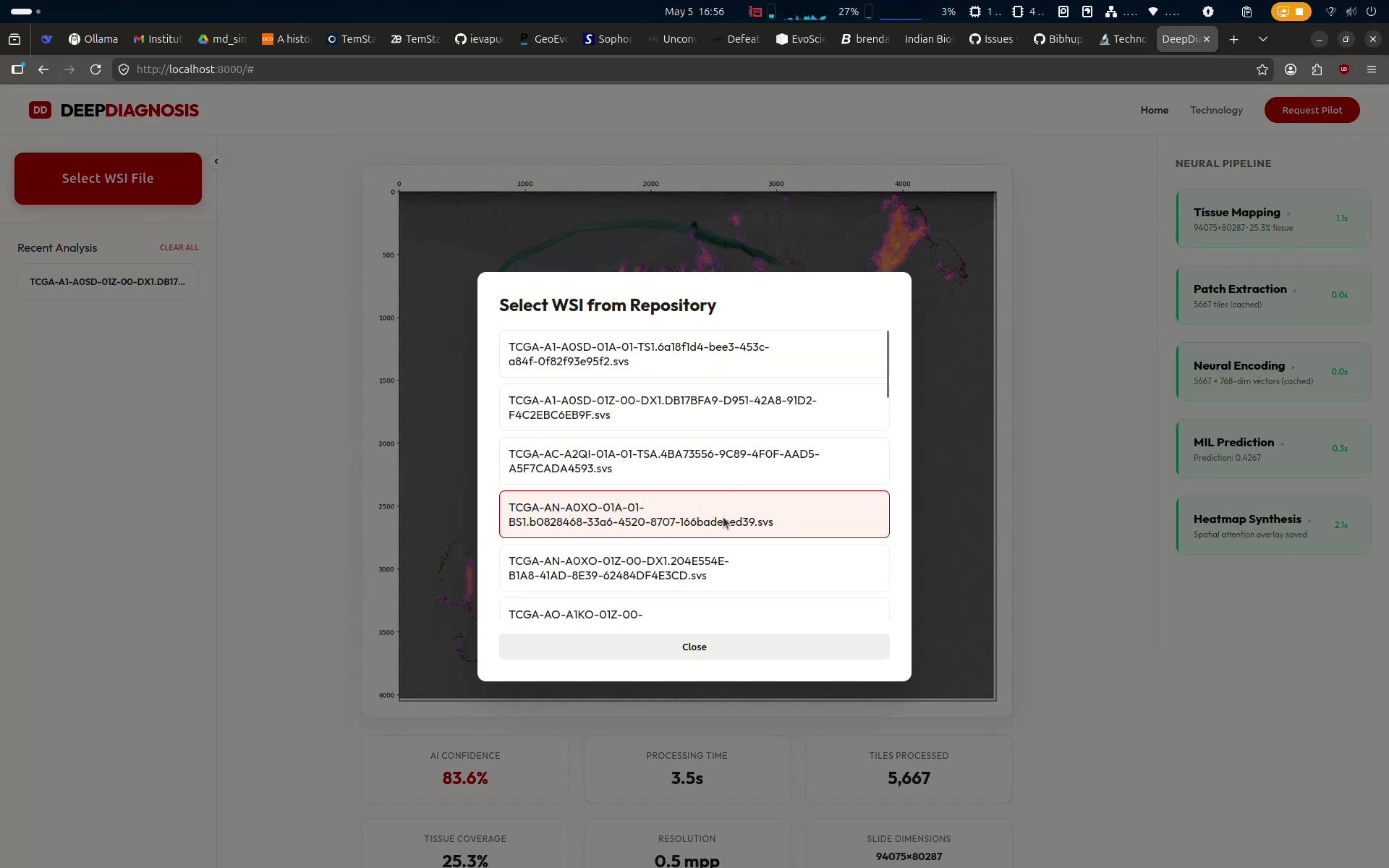
Task: Switch to the Indian Bio tab
Action: 928,39
